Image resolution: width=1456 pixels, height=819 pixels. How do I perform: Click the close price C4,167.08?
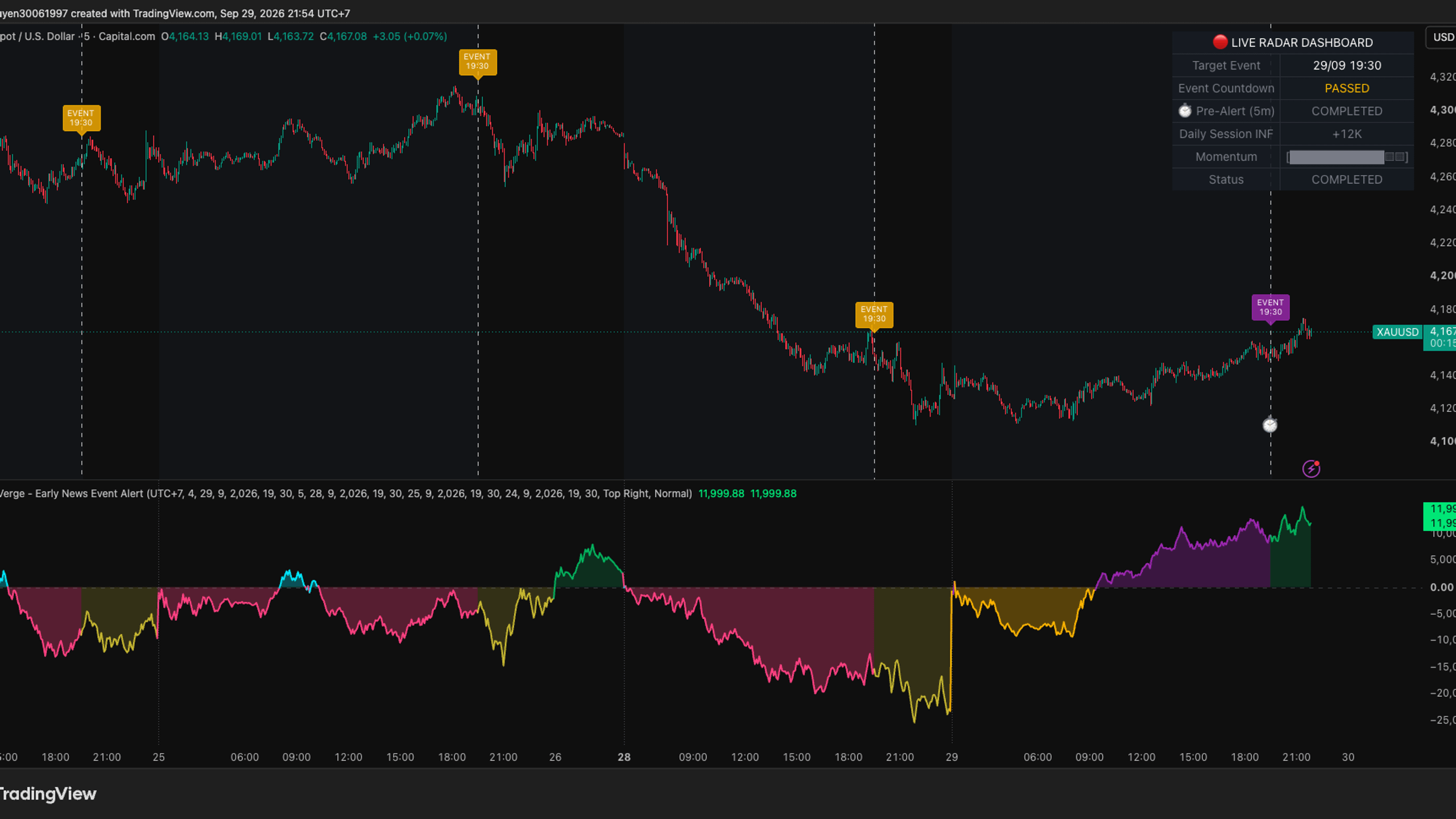(344, 36)
